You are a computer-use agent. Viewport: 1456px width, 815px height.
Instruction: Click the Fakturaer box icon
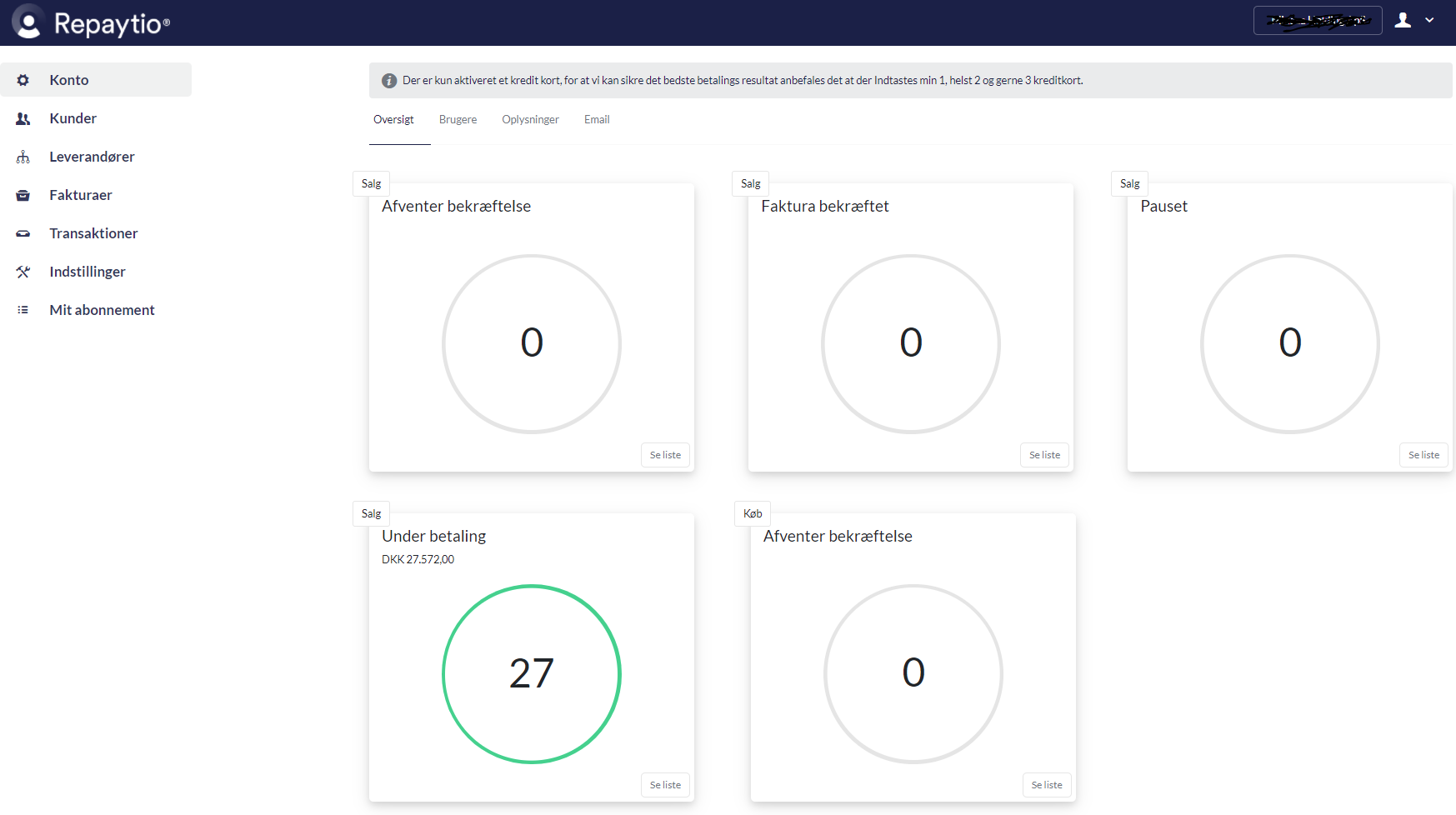point(23,195)
